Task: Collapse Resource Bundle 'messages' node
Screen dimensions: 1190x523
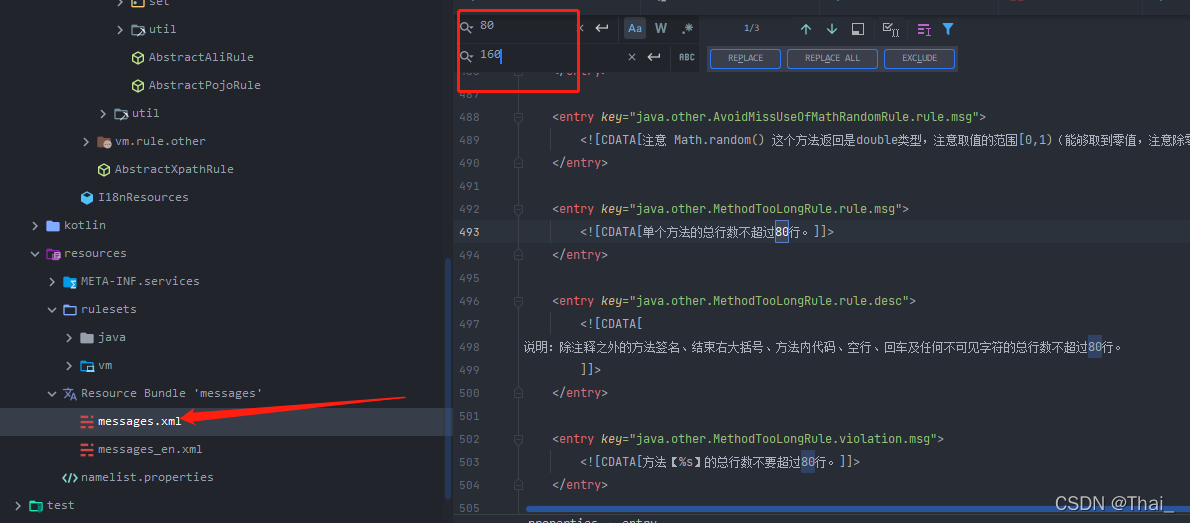Action: coord(52,393)
